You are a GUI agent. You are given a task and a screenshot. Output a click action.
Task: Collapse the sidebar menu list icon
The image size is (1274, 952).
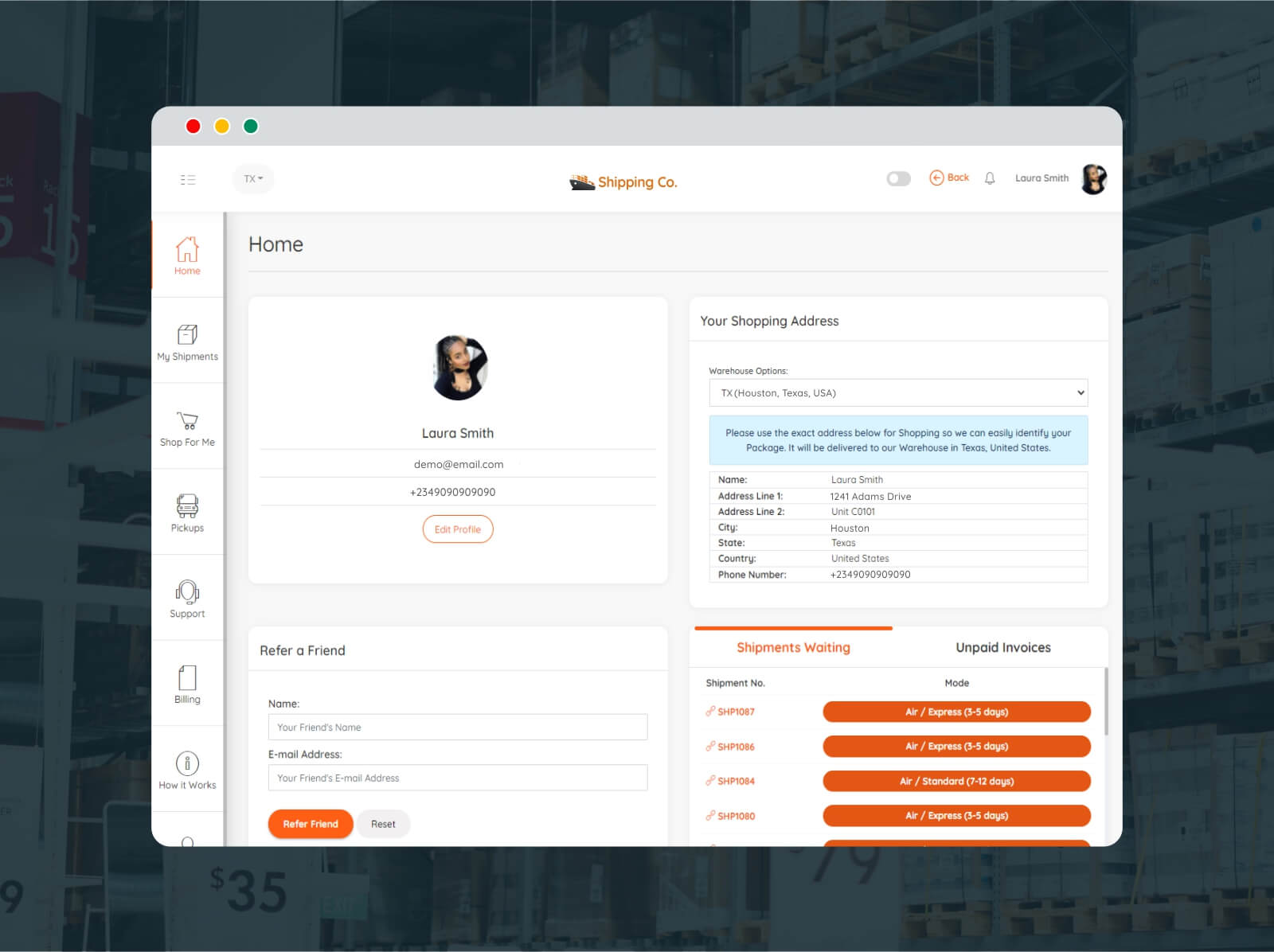[x=188, y=180]
